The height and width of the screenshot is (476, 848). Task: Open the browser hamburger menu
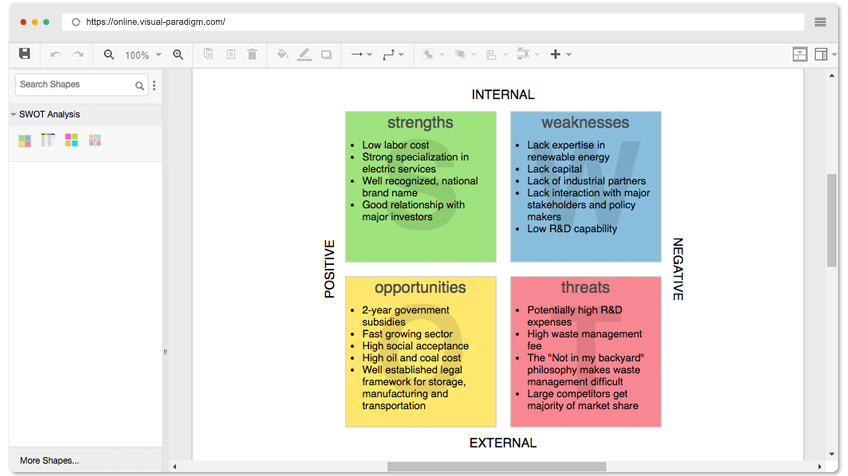(820, 21)
